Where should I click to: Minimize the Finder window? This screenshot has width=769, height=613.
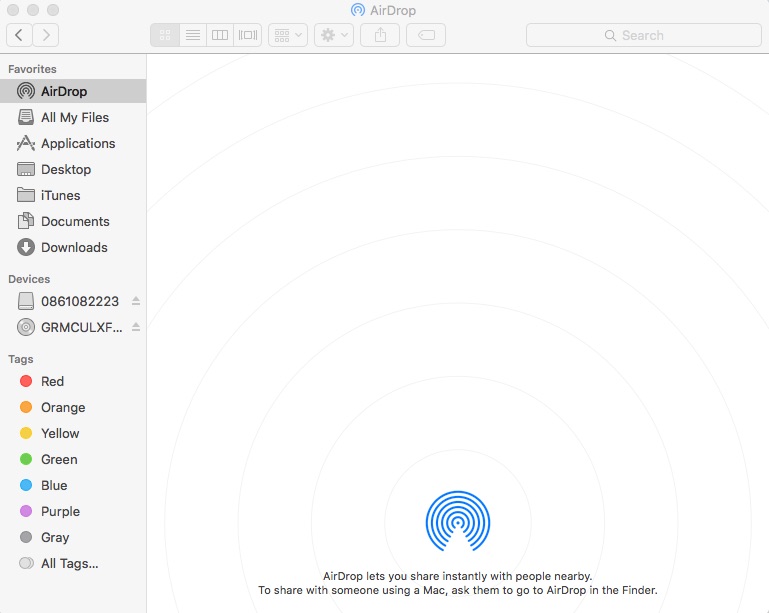(x=33, y=10)
